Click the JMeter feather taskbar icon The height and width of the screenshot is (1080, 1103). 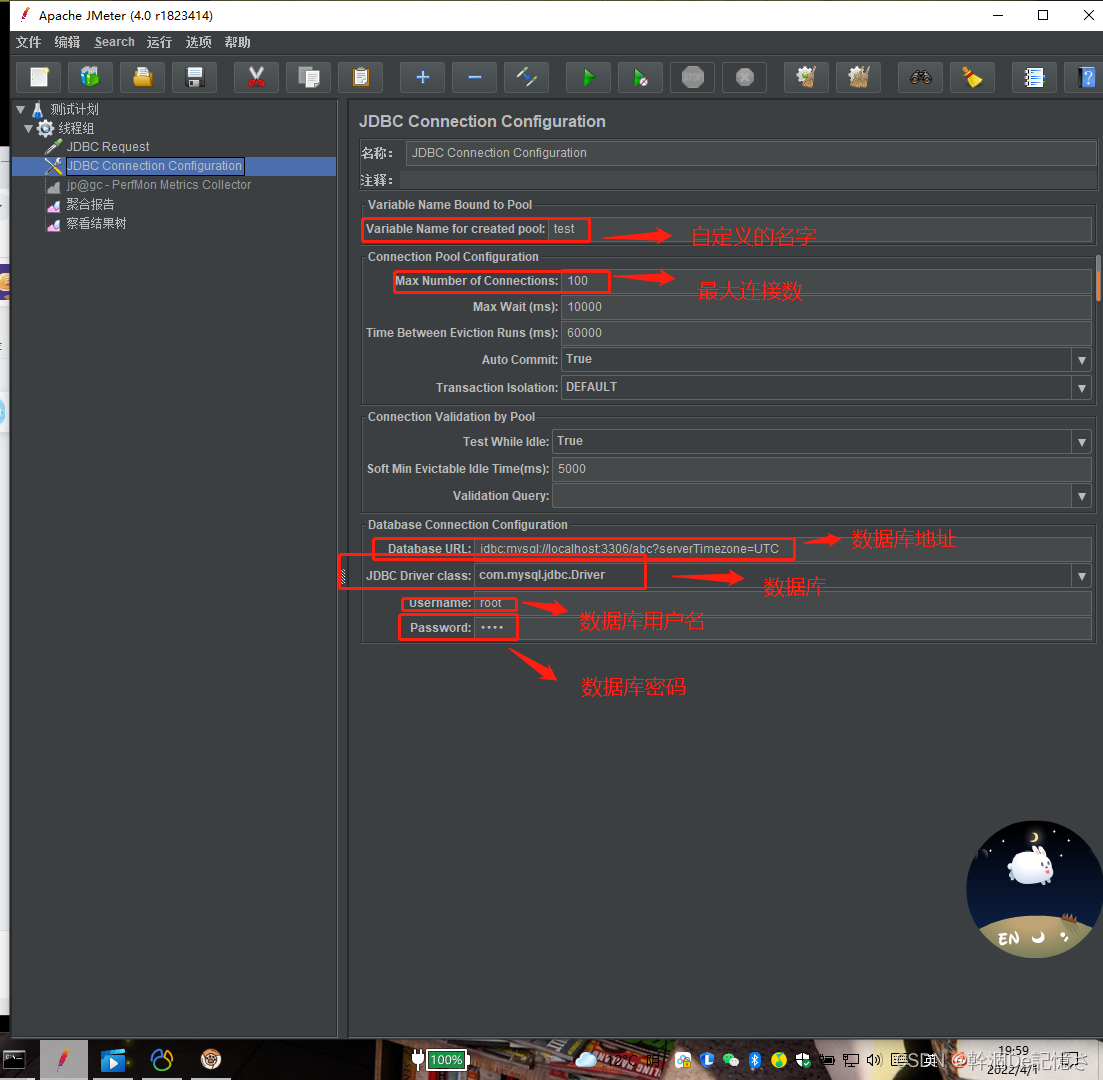pos(63,1060)
